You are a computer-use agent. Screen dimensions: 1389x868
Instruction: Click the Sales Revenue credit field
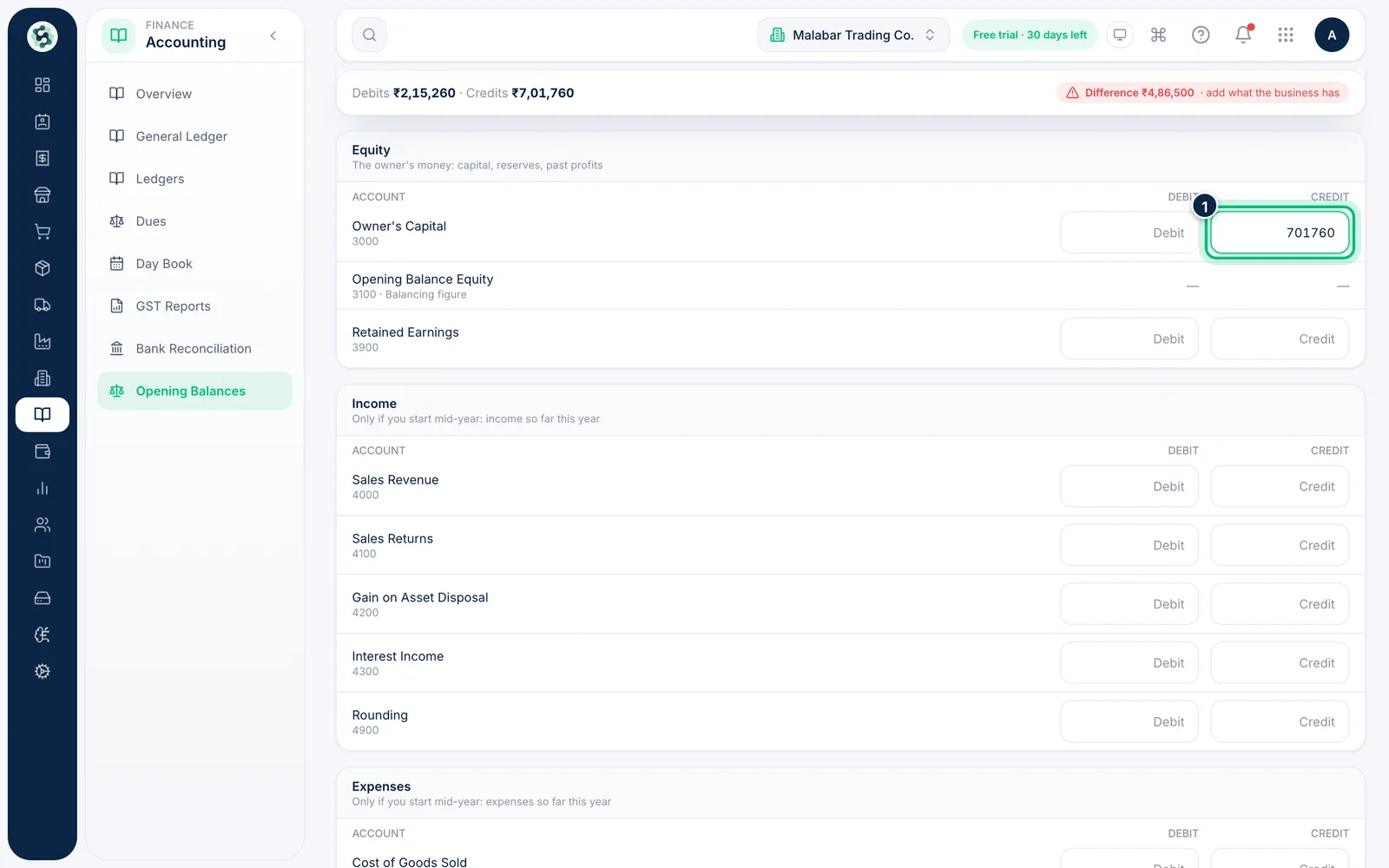point(1280,487)
